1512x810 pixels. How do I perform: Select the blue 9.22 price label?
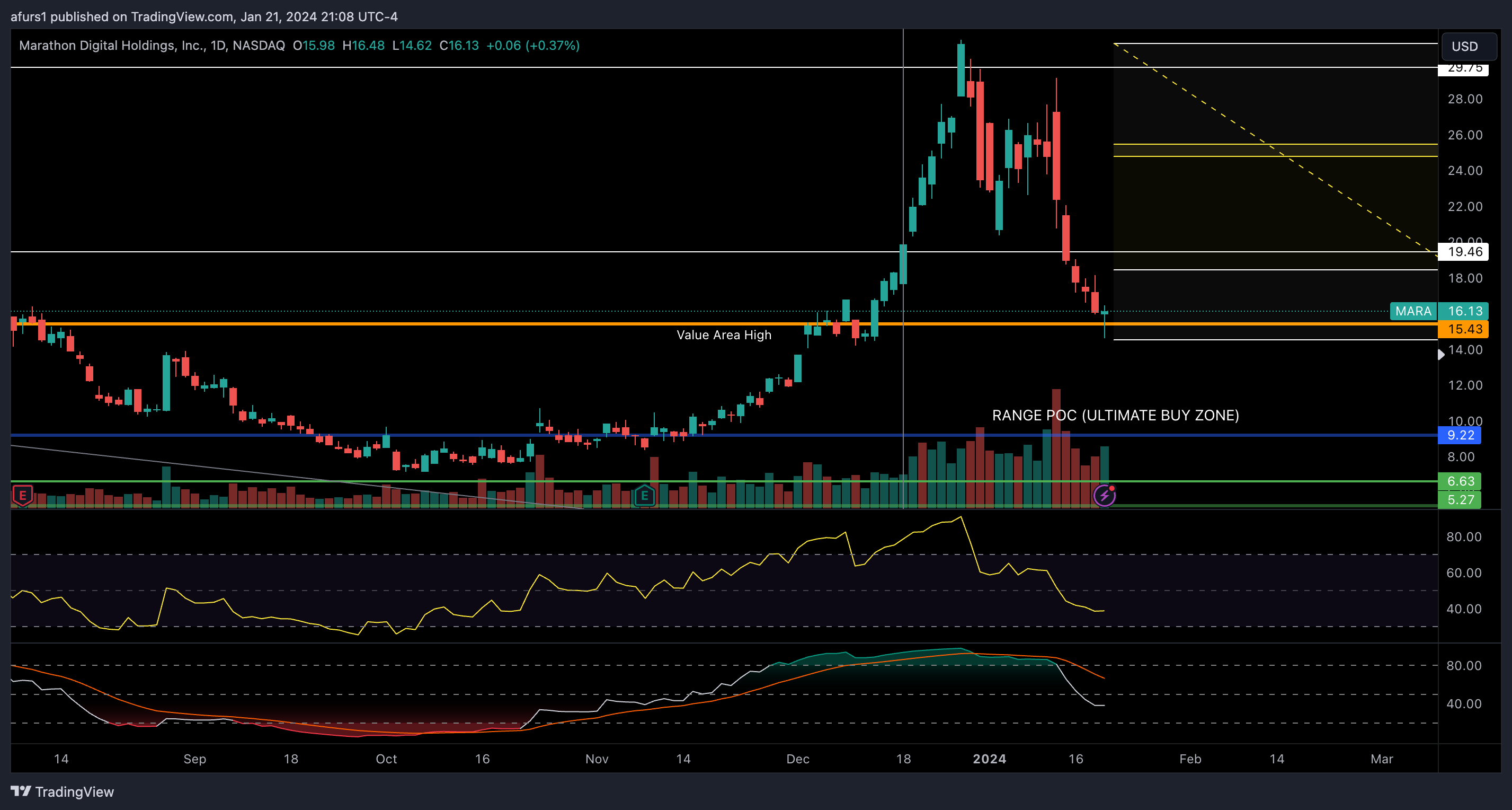(1460, 435)
